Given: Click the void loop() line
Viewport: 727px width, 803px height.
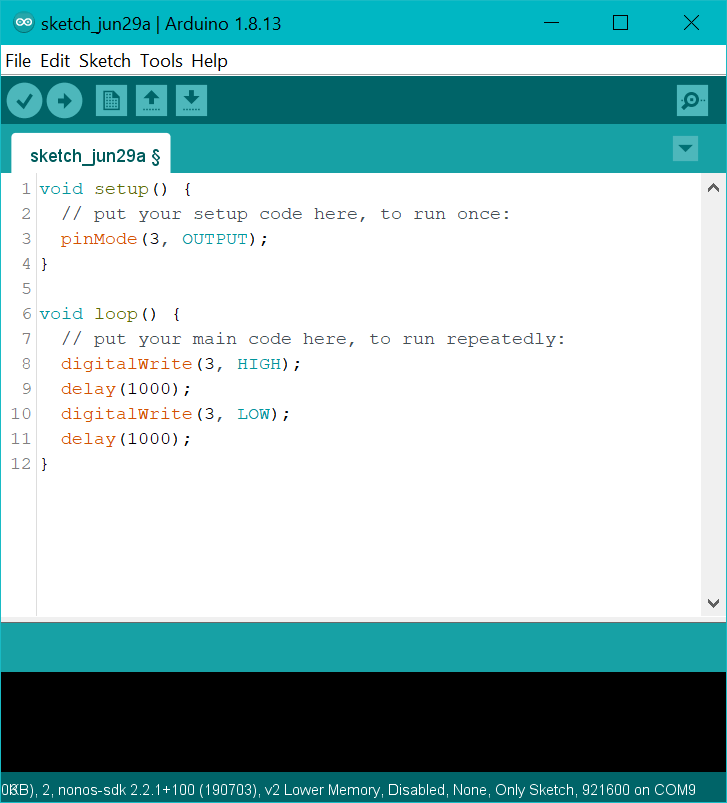Looking at the screenshot, I should pyautogui.click(x=110, y=314).
